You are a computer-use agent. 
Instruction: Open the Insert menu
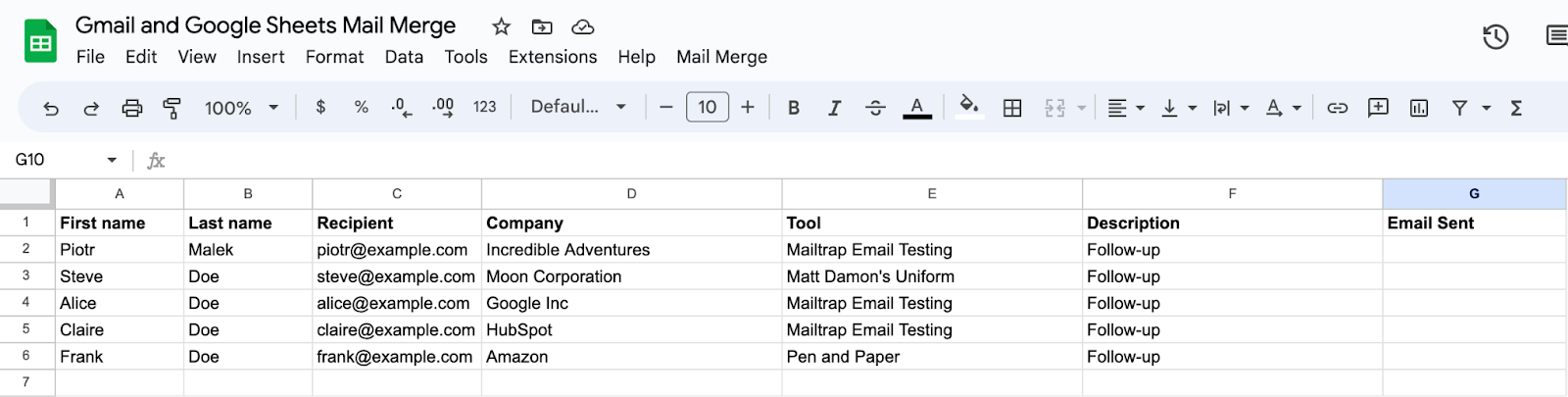click(261, 57)
